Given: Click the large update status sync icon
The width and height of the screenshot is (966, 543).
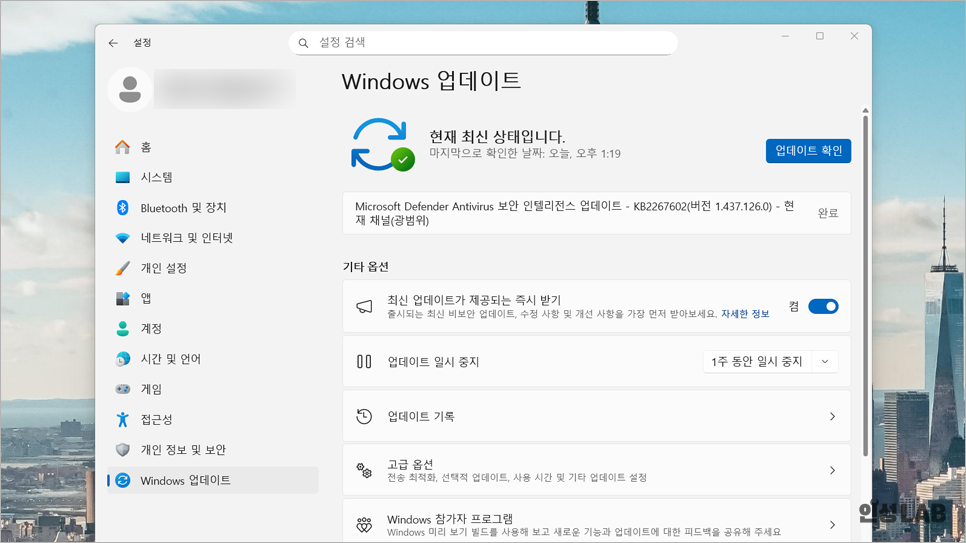Looking at the screenshot, I should (382, 145).
